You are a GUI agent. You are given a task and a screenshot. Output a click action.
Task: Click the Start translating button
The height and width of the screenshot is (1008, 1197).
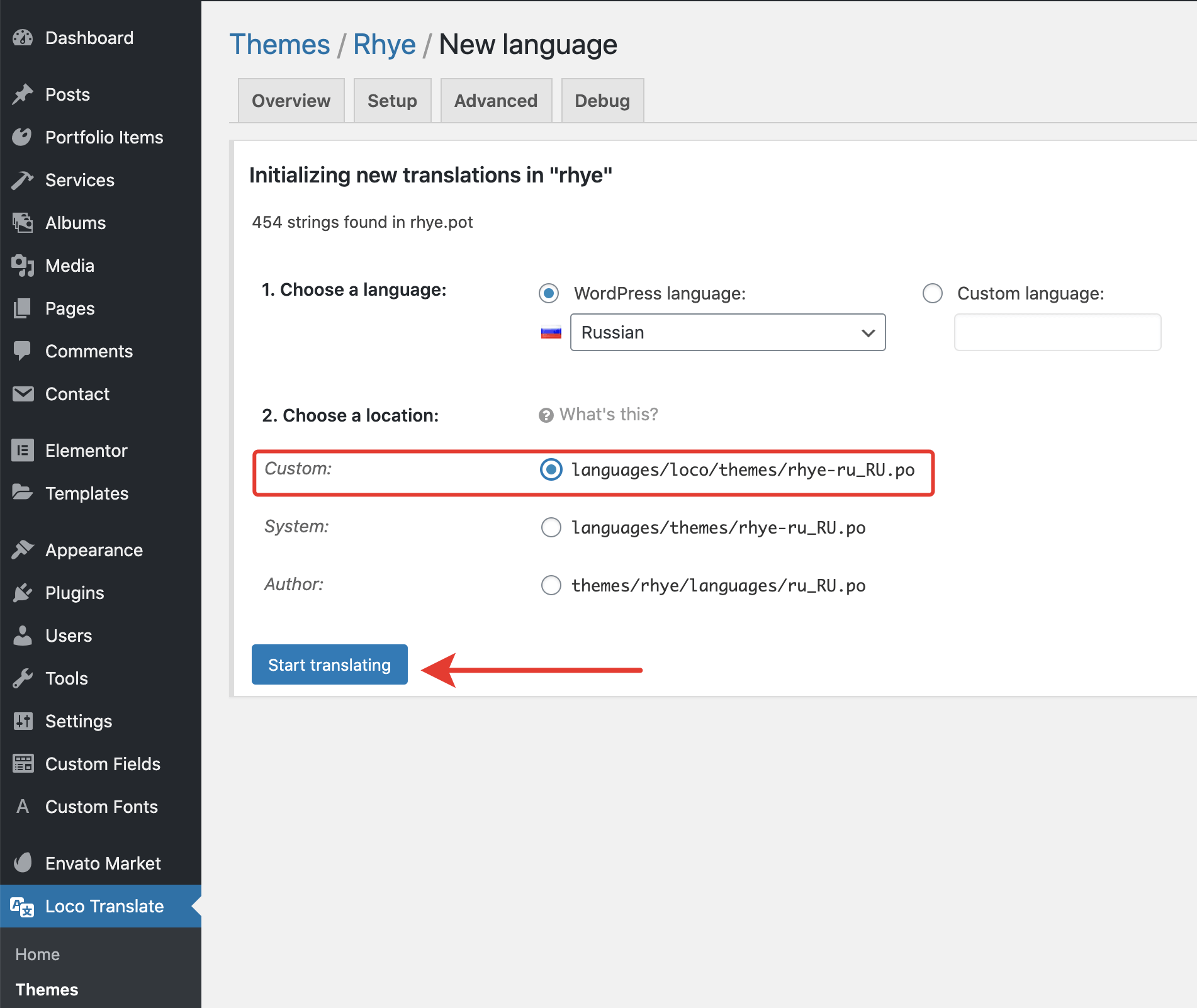(x=329, y=664)
